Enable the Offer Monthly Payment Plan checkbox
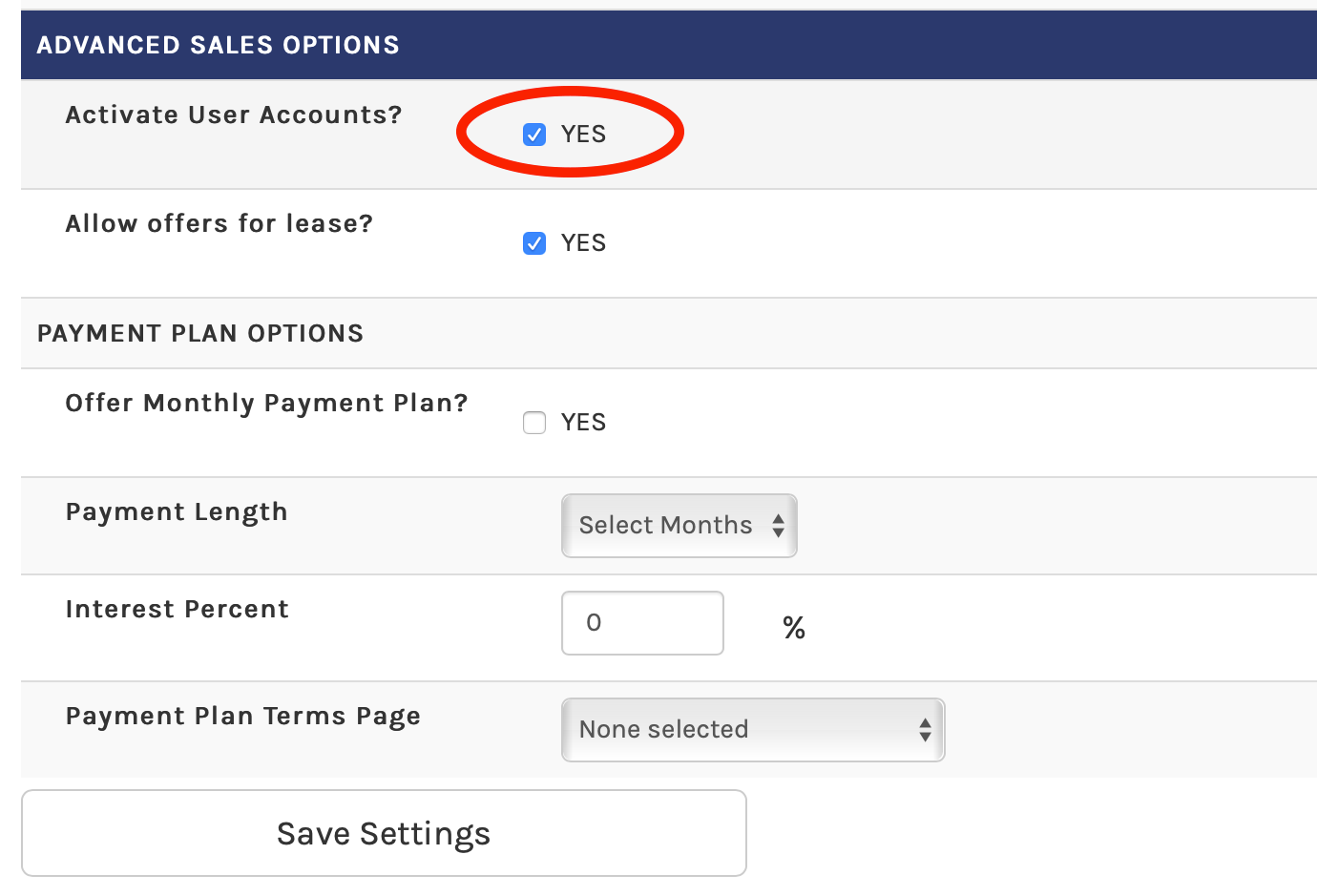Image resolution: width=1317 pixels, height=896 pixels. pos(534,423)
